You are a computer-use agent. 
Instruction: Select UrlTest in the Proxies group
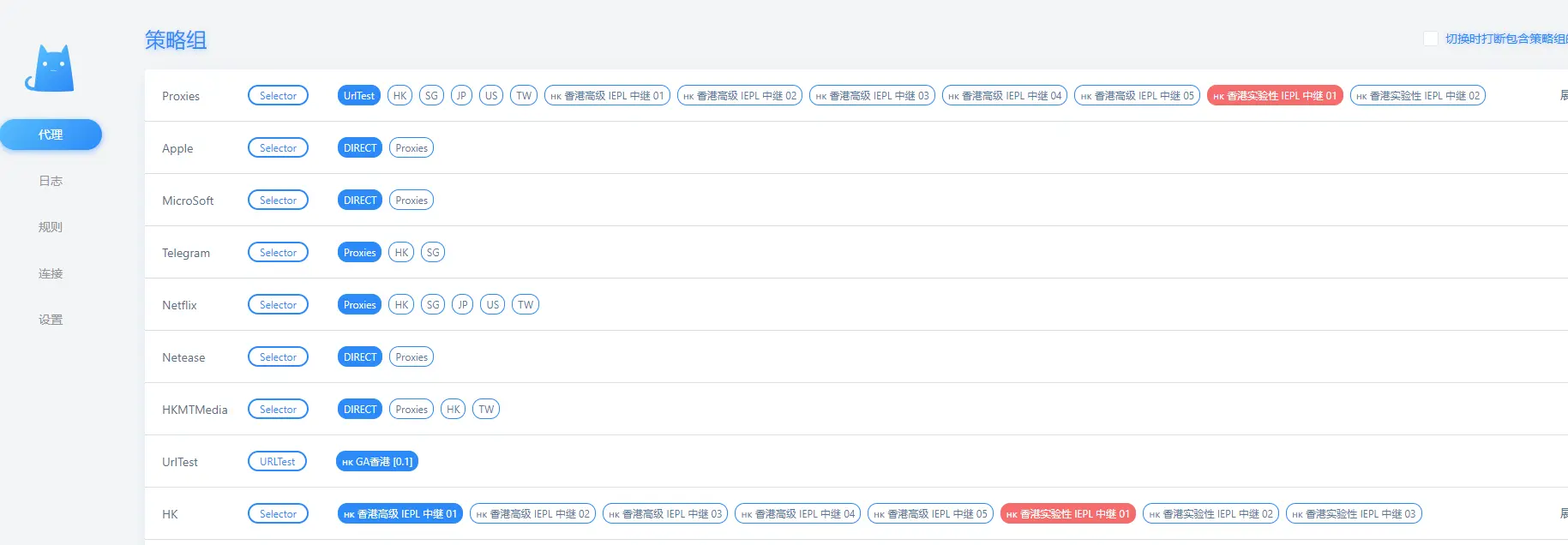(x=359, y=96)
